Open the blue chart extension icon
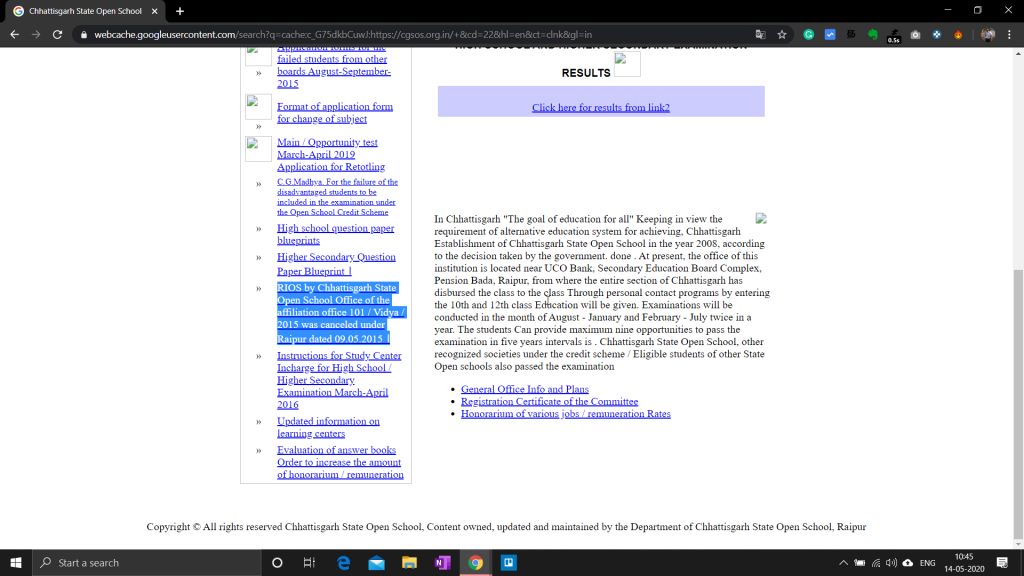 click(x=830, y=35)
